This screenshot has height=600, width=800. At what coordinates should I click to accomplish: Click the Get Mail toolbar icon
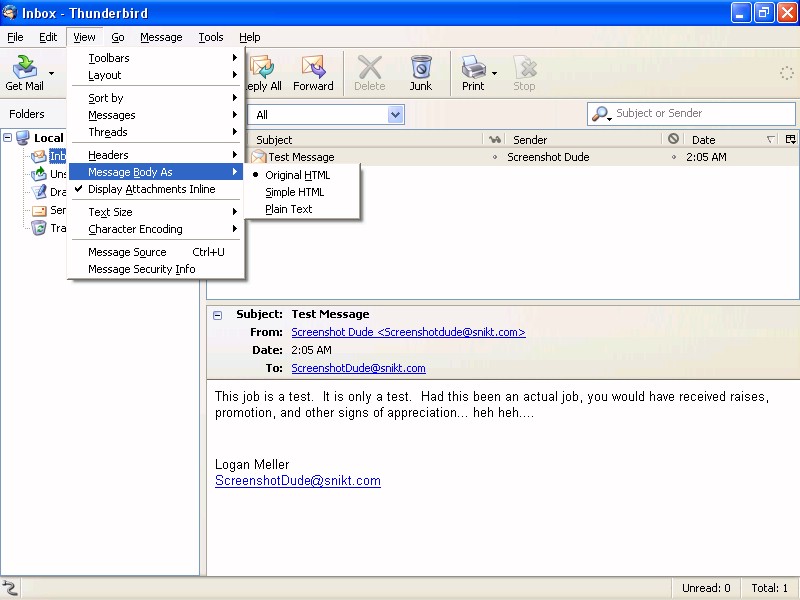click(24, 66)
